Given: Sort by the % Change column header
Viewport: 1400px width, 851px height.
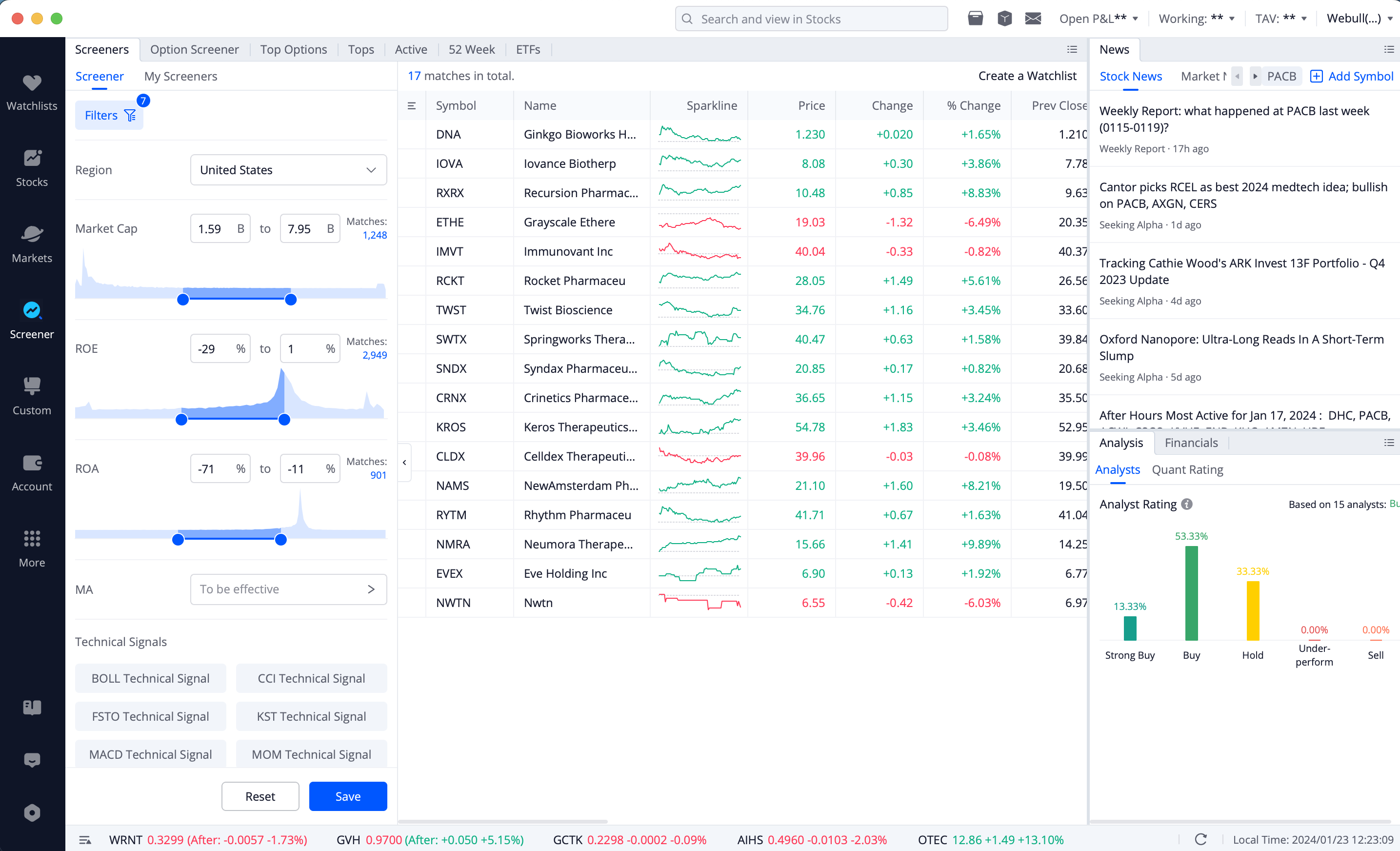Looking at the screenshot, I should (973, 106).
